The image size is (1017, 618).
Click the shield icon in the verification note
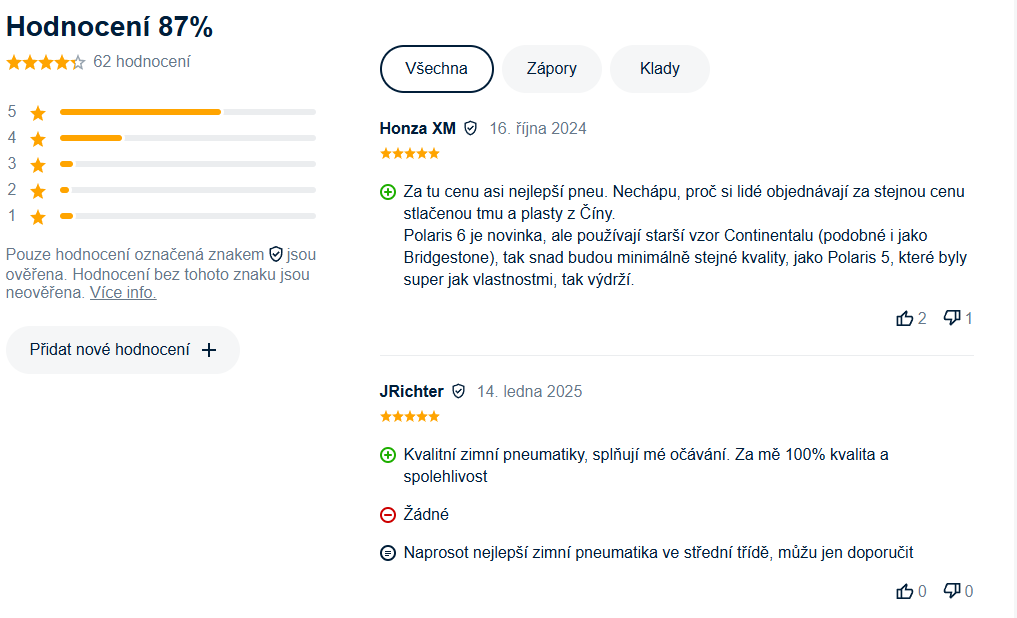276,254
